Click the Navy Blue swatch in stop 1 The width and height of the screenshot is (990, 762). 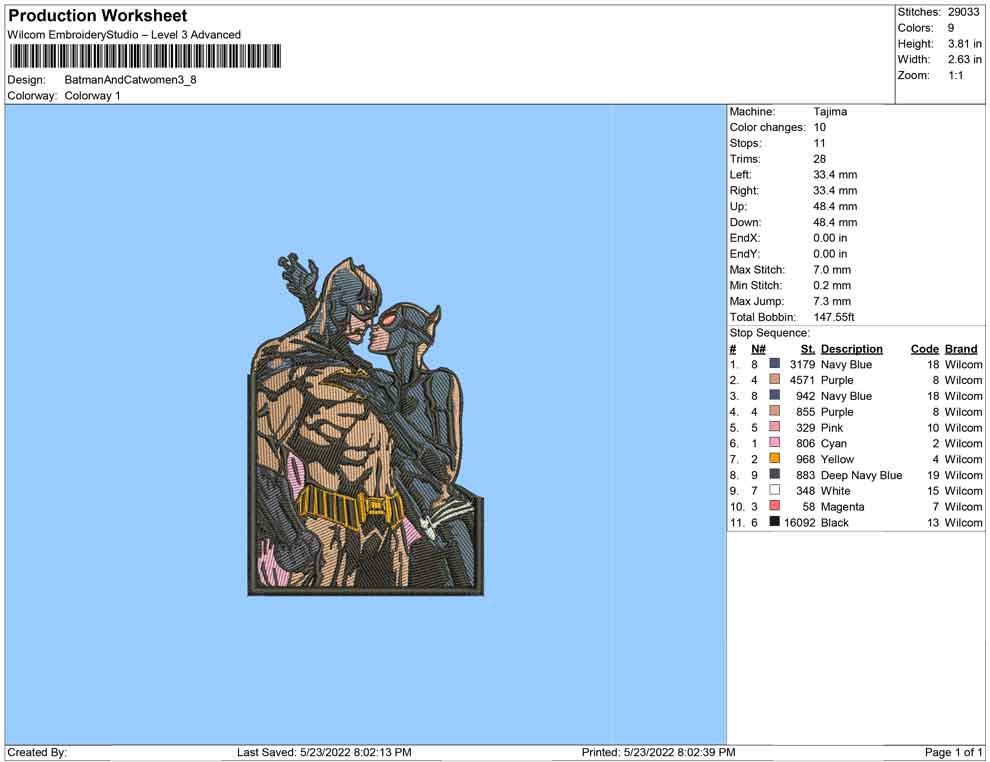coord(775,364)
